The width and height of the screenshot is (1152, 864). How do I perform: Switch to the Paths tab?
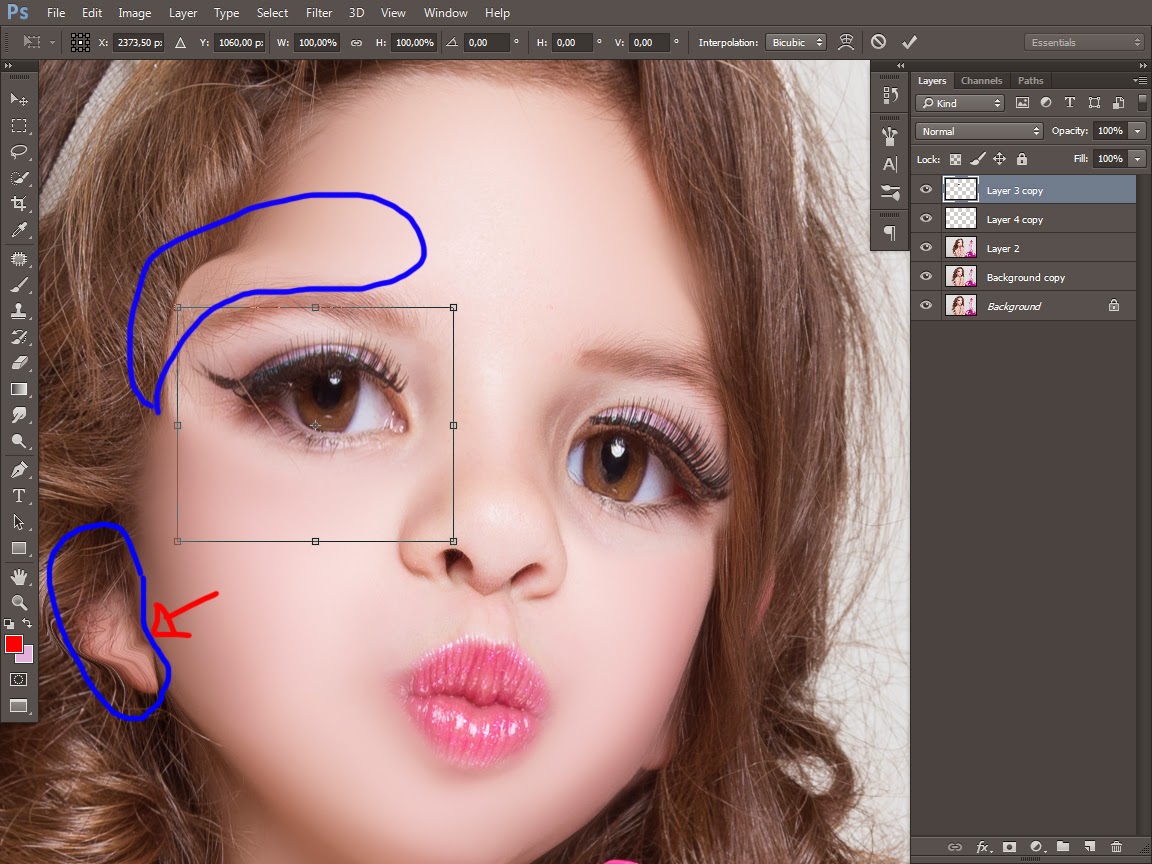[x=1030, y=81]
